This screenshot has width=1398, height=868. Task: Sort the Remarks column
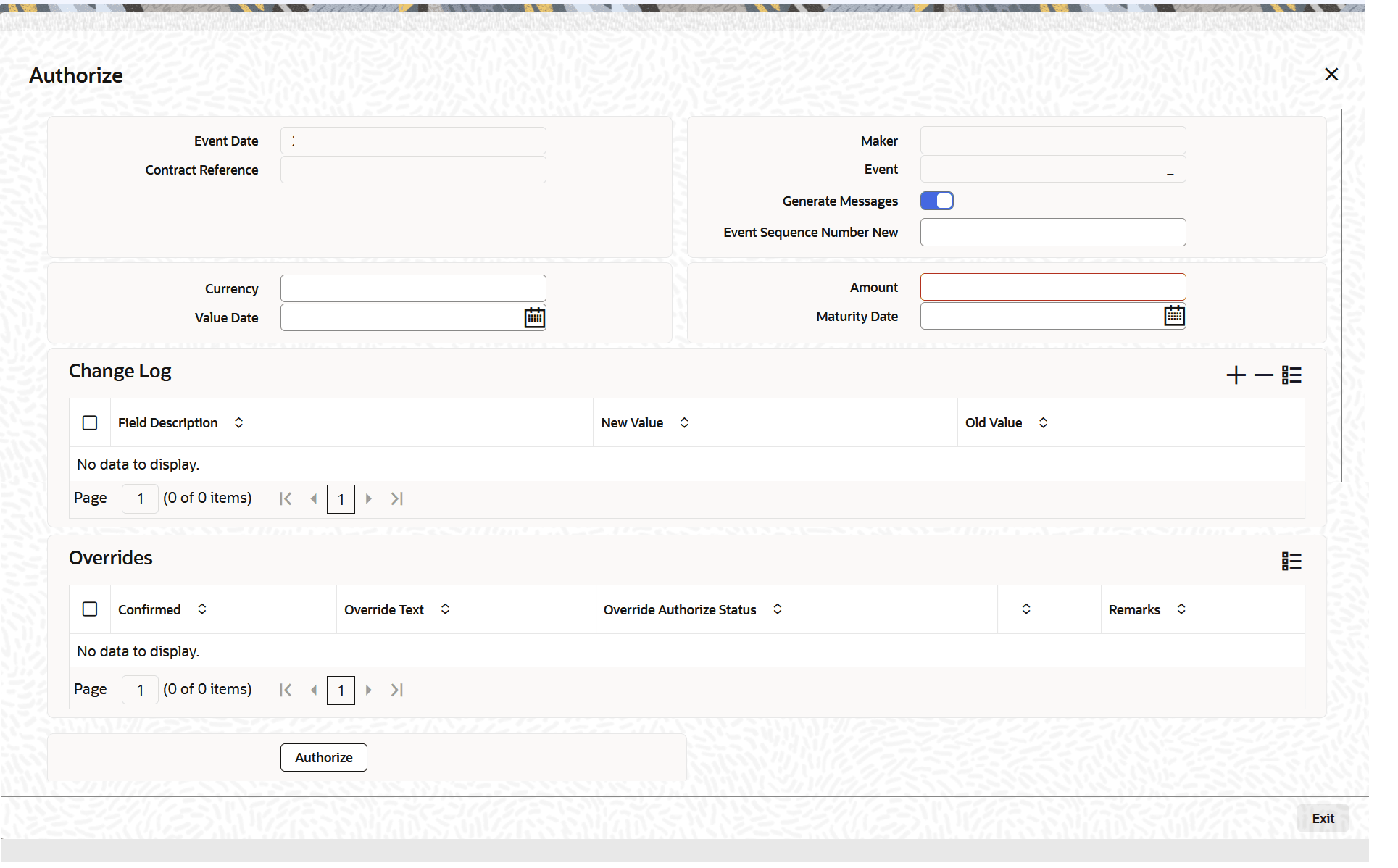[1181, 609]
